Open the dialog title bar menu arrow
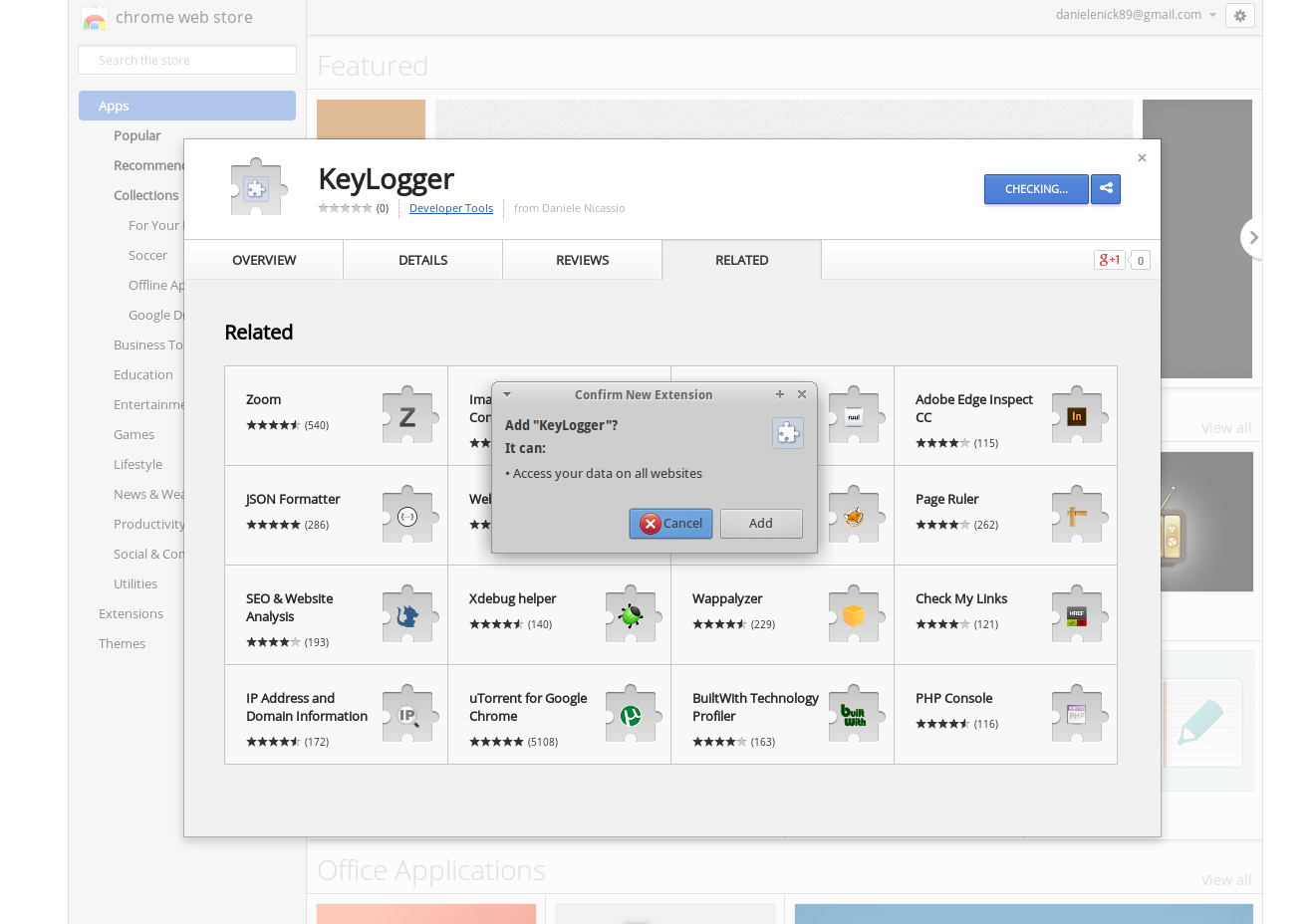This screenshot has height=924, width=1314. (x=506, y=394)
